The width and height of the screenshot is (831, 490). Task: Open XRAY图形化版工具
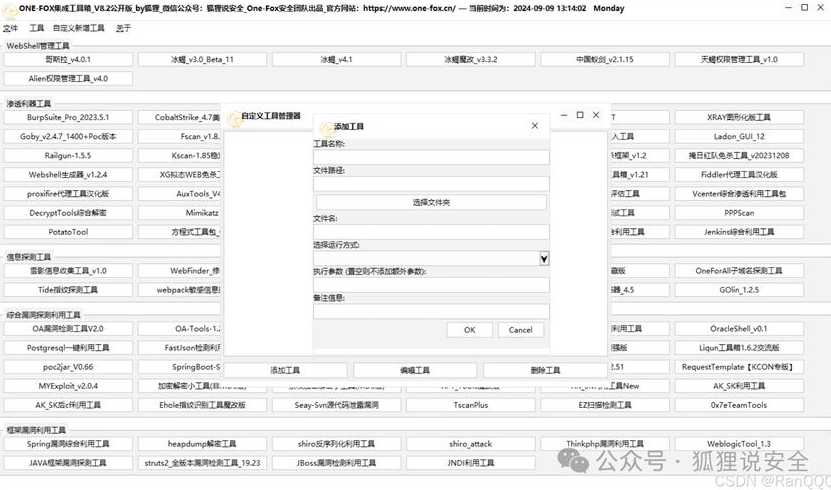pos(739,117)
